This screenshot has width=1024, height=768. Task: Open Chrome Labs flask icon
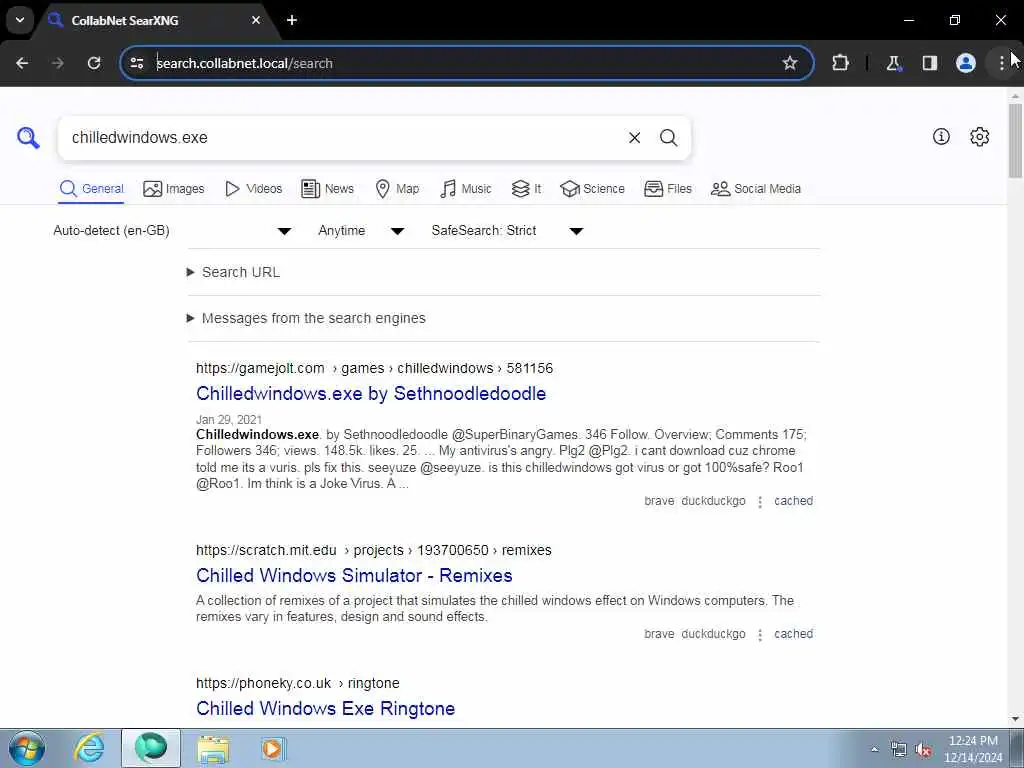coord(893,63)
